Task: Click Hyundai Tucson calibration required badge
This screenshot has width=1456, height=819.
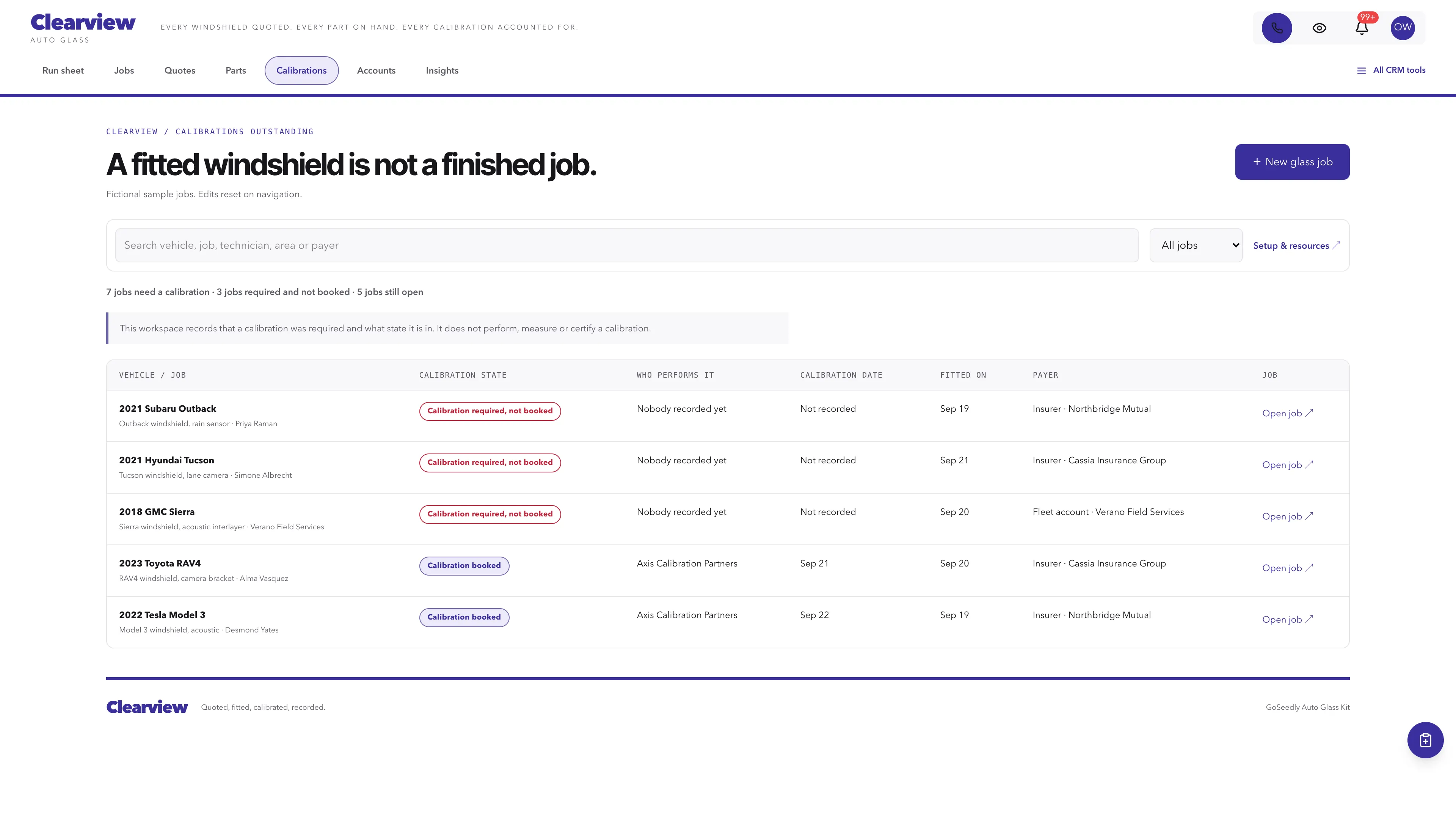Action: pyautogui.click(x=490, y=462)
